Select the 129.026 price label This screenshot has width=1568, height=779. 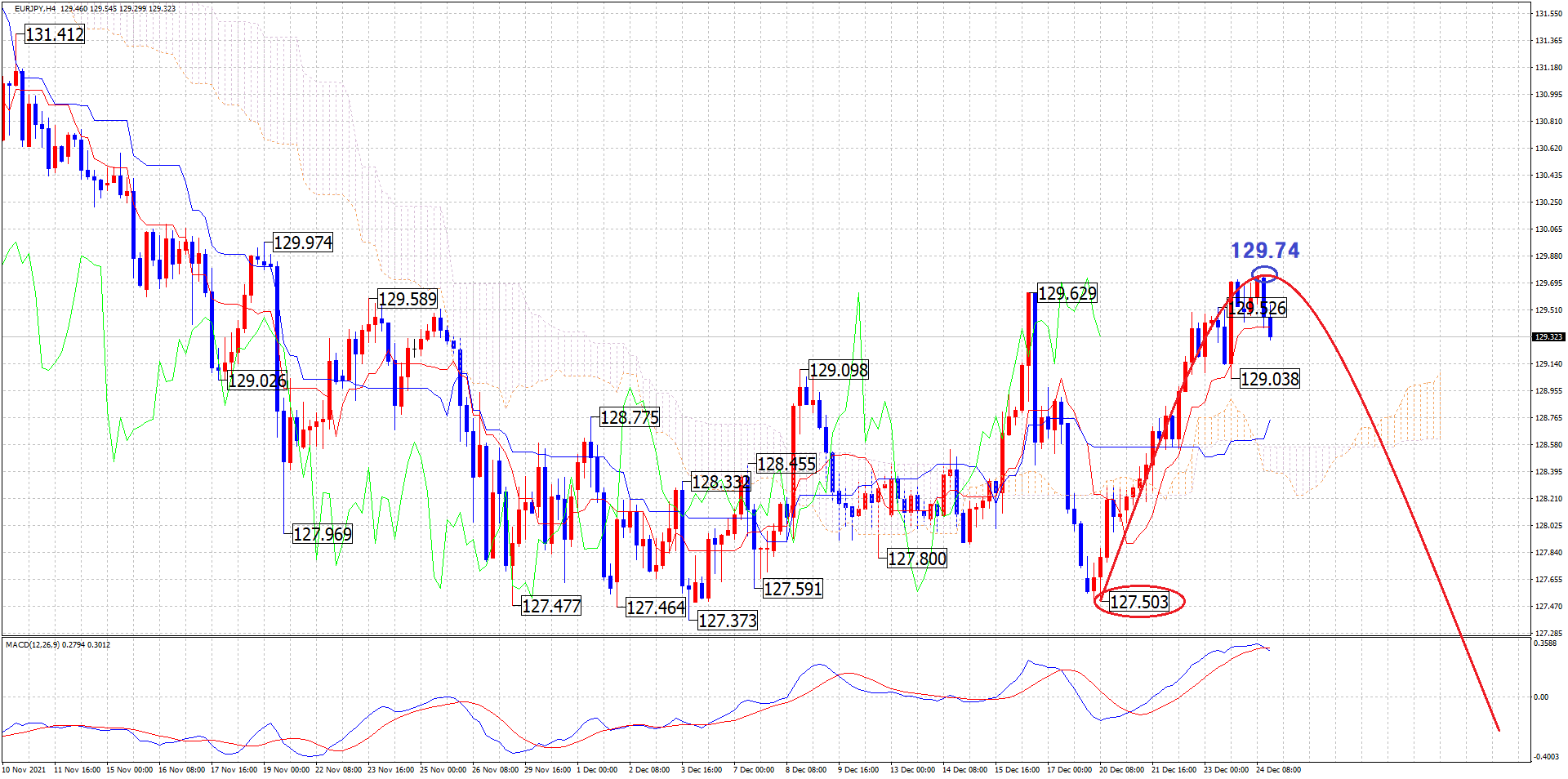[x=257, y=381]
